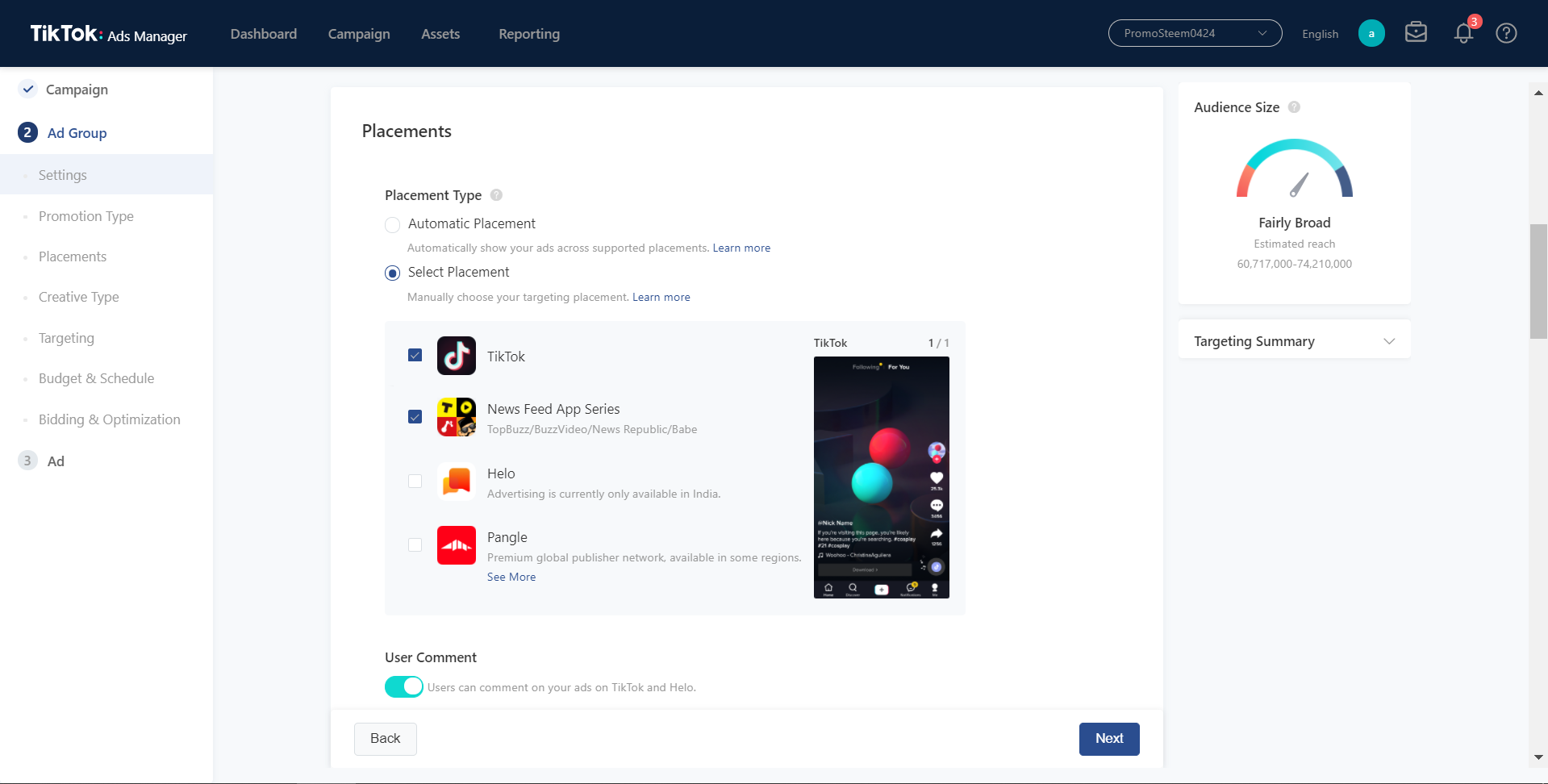Click the Ad Group step 2 badge

point(27,132)
